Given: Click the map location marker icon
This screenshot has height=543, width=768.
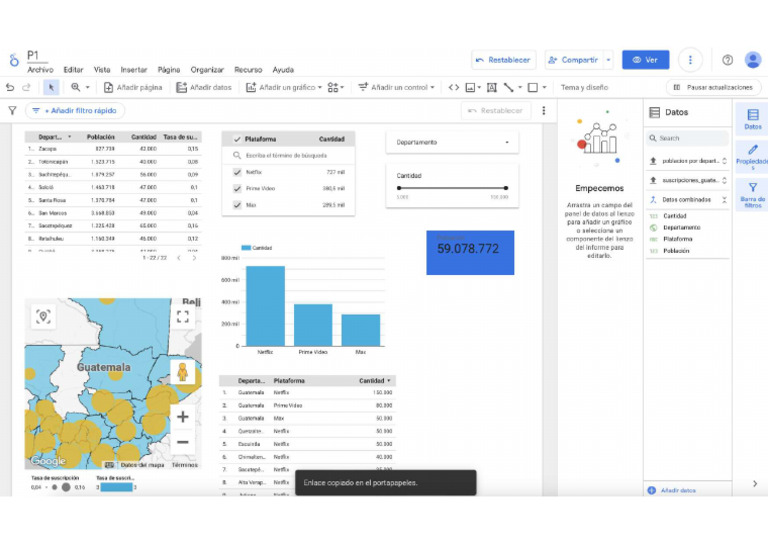Looking at the screenshot, I should click(x=43, y=317).
